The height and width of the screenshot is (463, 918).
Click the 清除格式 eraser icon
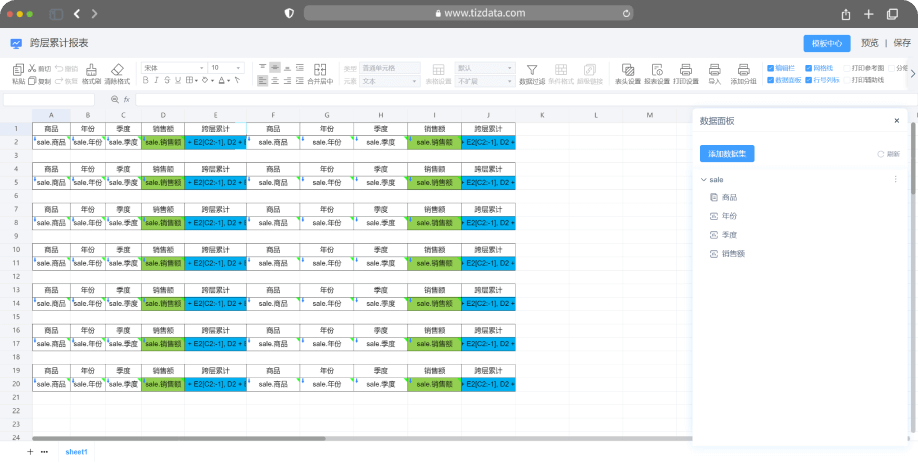tap(116, 70)
